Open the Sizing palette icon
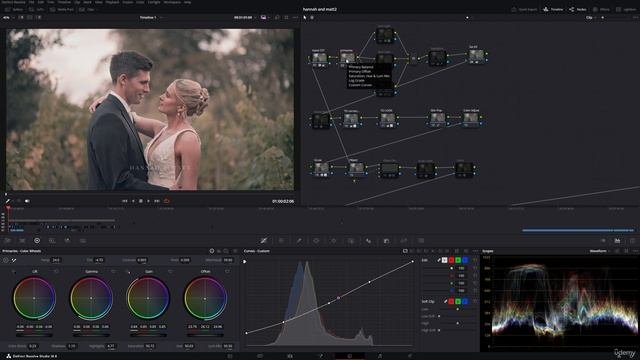 coord(403,241)
